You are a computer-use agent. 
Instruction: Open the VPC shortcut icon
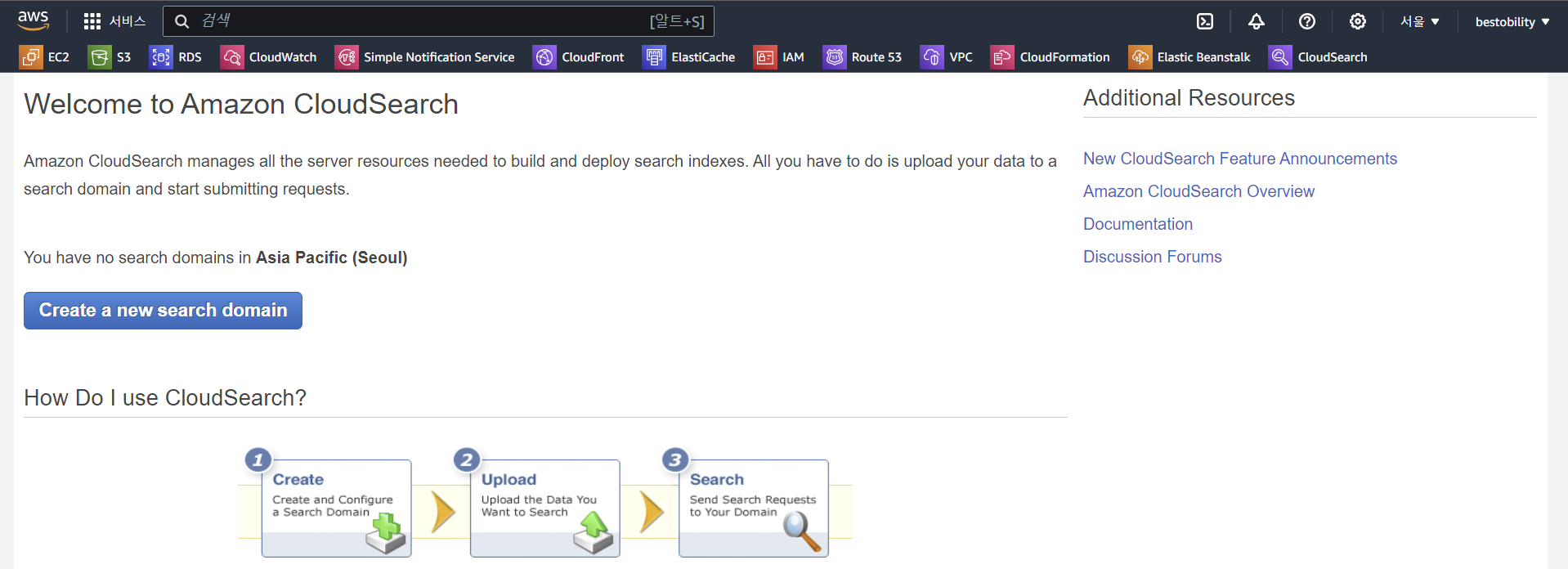click(932, 57)
